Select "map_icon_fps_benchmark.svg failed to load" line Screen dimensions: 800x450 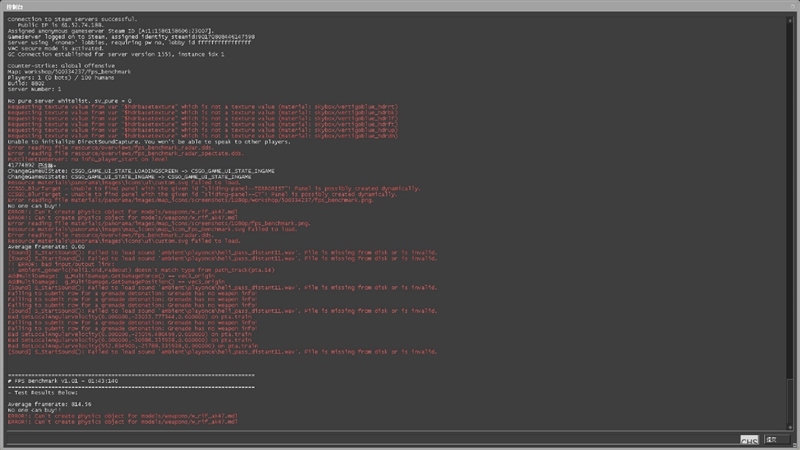click(x=153, y=230)
